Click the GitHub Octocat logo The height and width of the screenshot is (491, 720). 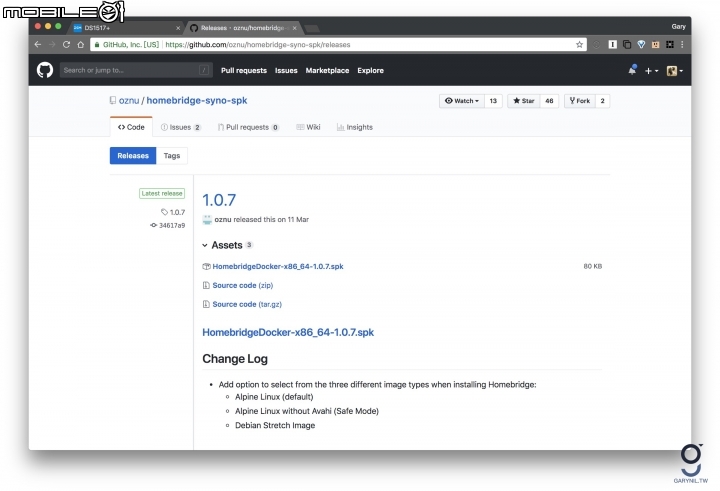(x=45, y=70)
